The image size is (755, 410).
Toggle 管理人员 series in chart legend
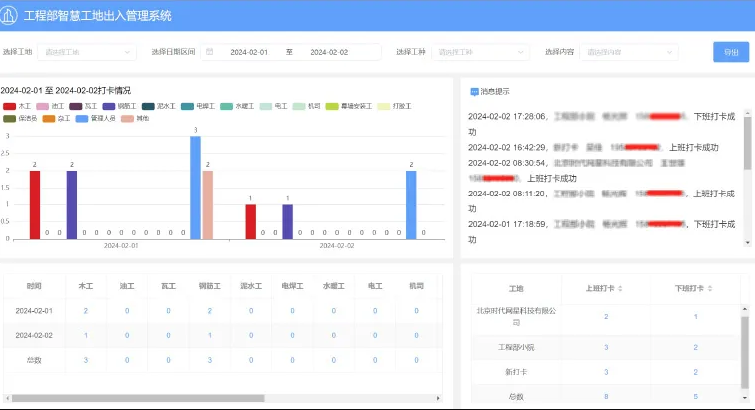pos(81,118)
